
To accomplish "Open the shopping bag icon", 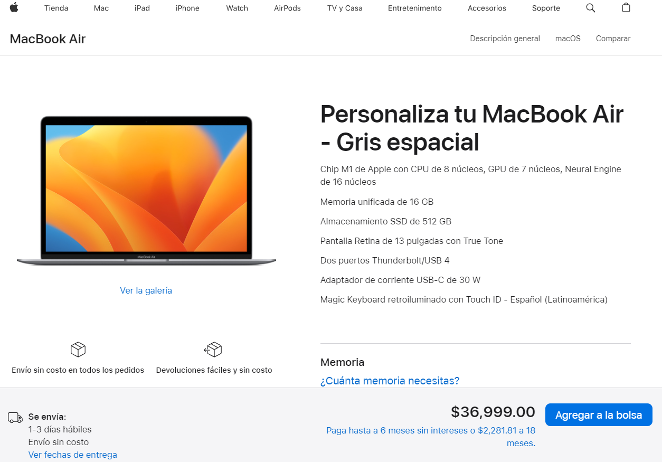I will tap(626, 8).
